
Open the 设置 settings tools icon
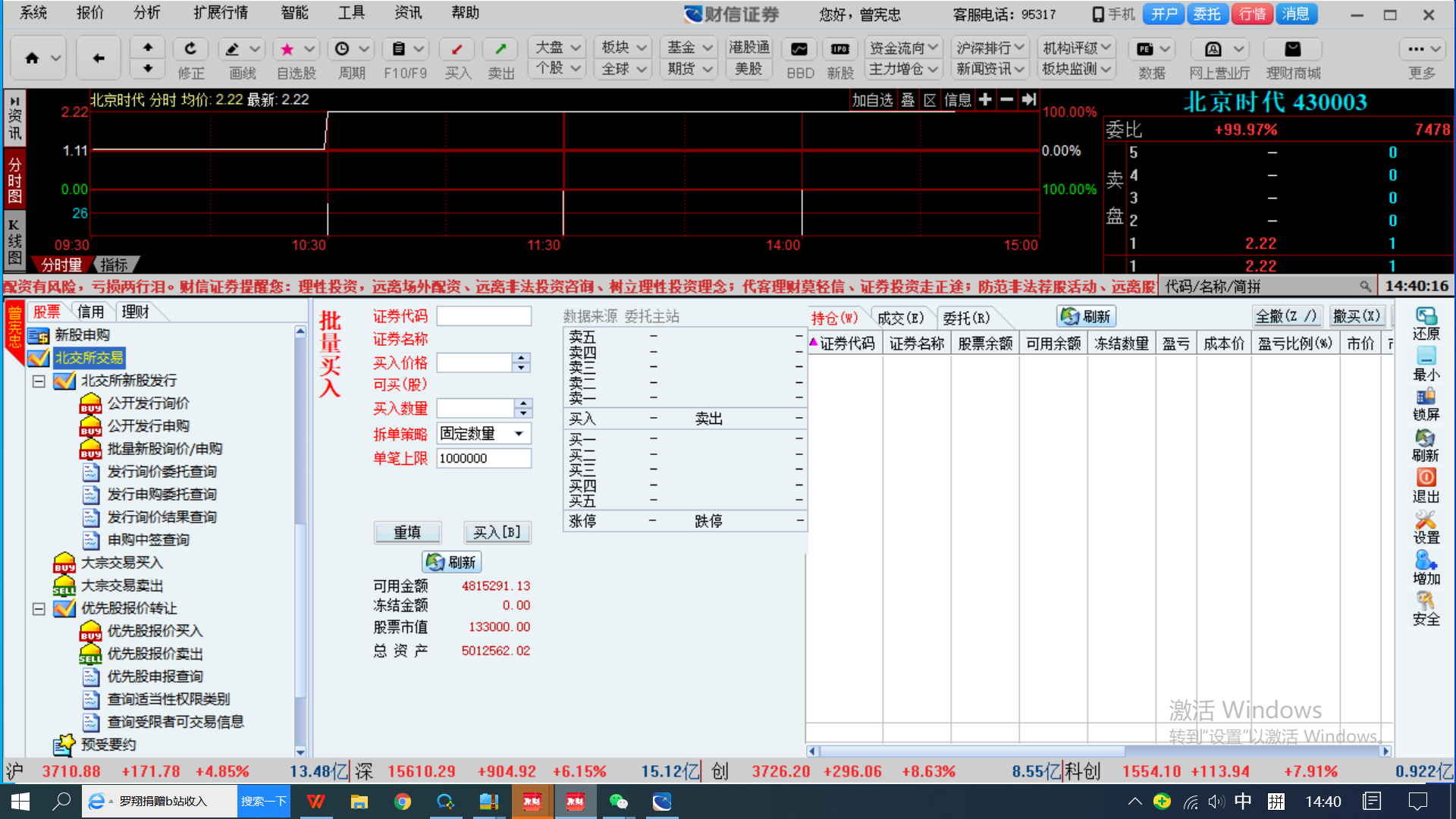(1426, 519)
